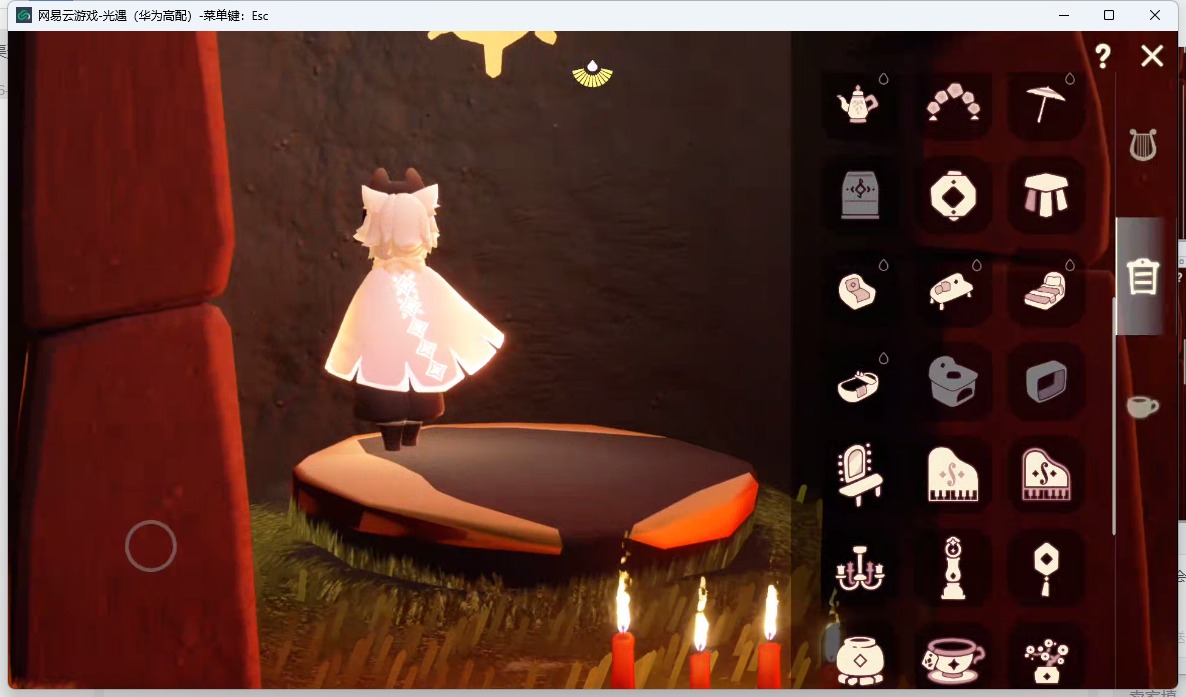This screenshot has width=1186, height=697.
Task: Choose the white grand piano
Action: [x=953, y=476]
